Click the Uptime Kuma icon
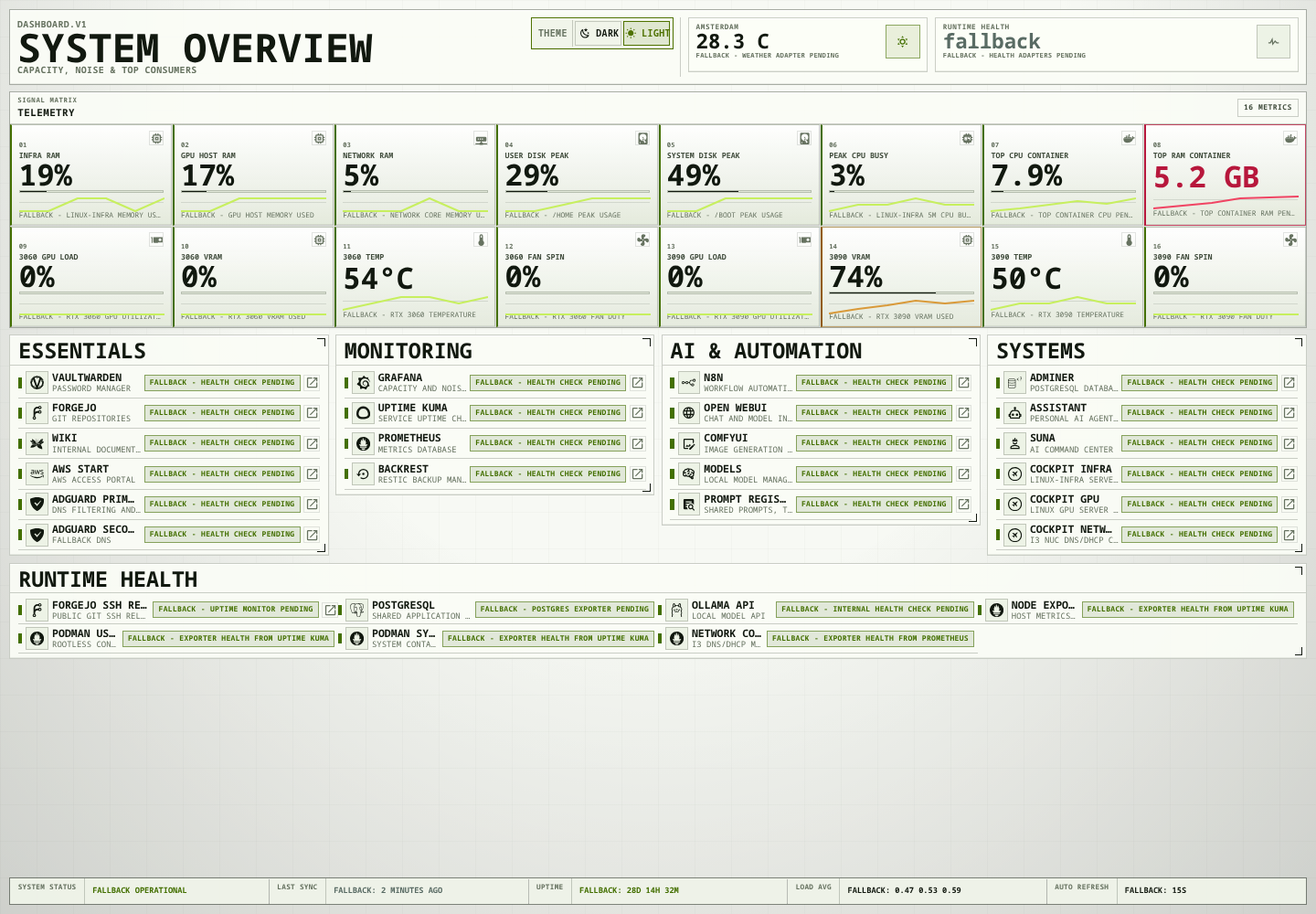This screenshot has width=1316, height=914. 363,413
